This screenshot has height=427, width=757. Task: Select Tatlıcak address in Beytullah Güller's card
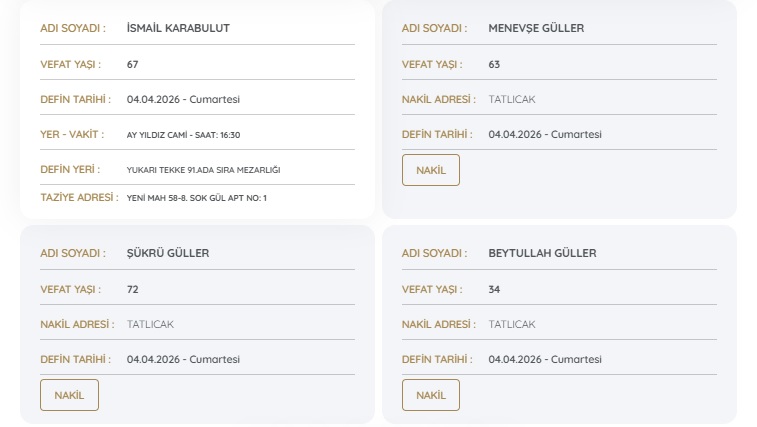click(511, 324)
